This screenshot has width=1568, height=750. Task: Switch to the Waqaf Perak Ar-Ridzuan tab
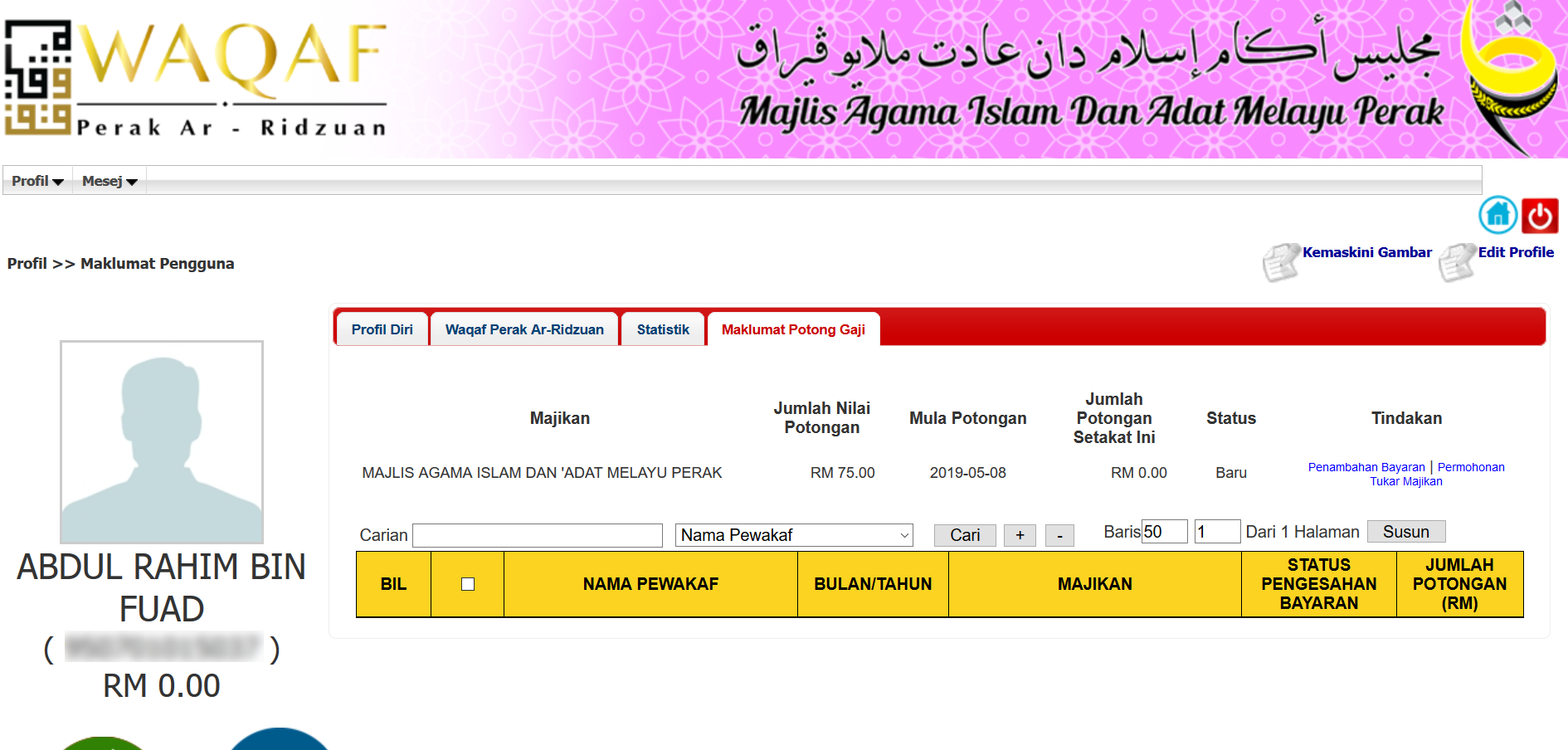click(524, 329)
